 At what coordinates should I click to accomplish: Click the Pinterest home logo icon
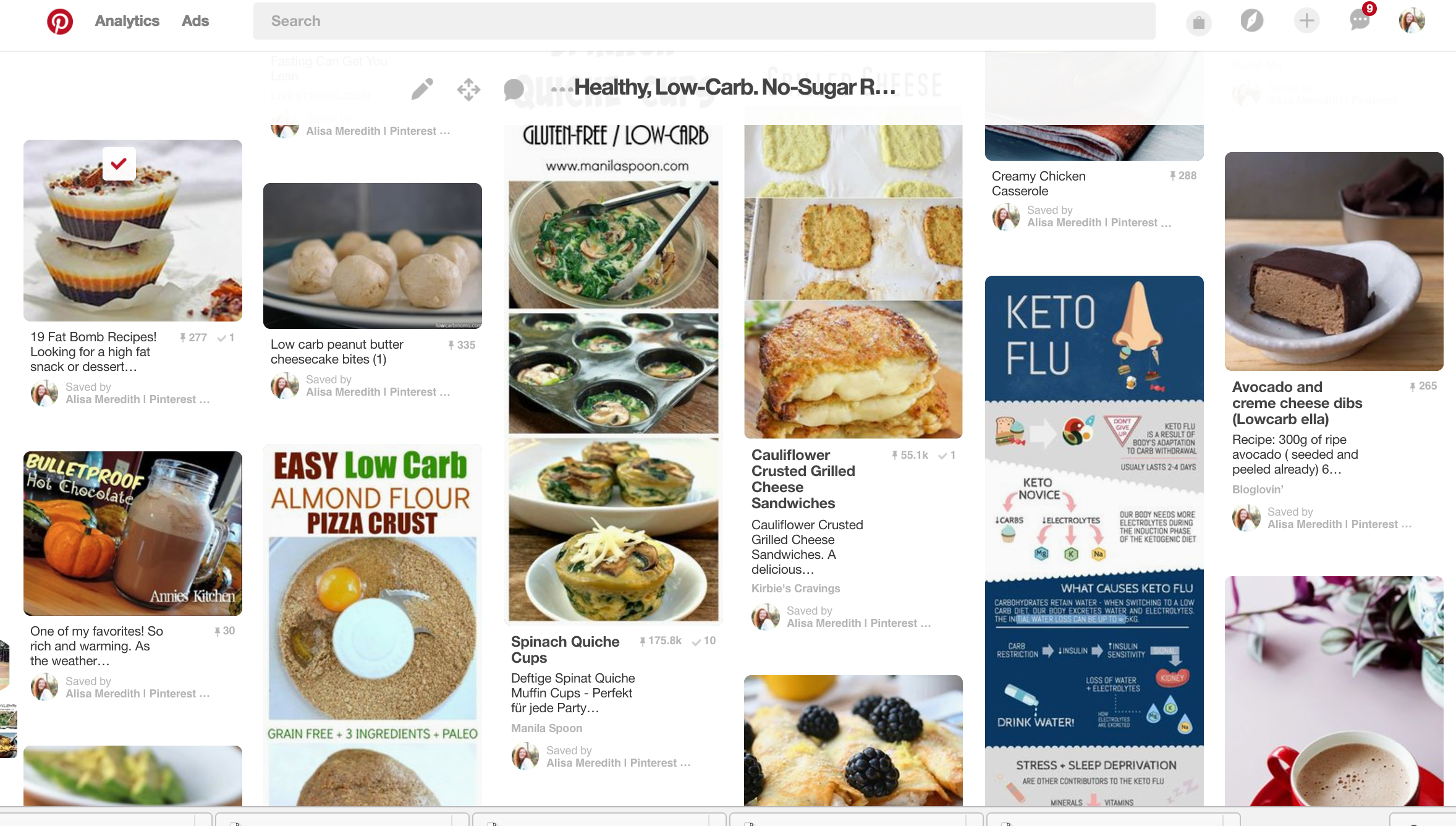pyautogui.click(x=57, y=21)
